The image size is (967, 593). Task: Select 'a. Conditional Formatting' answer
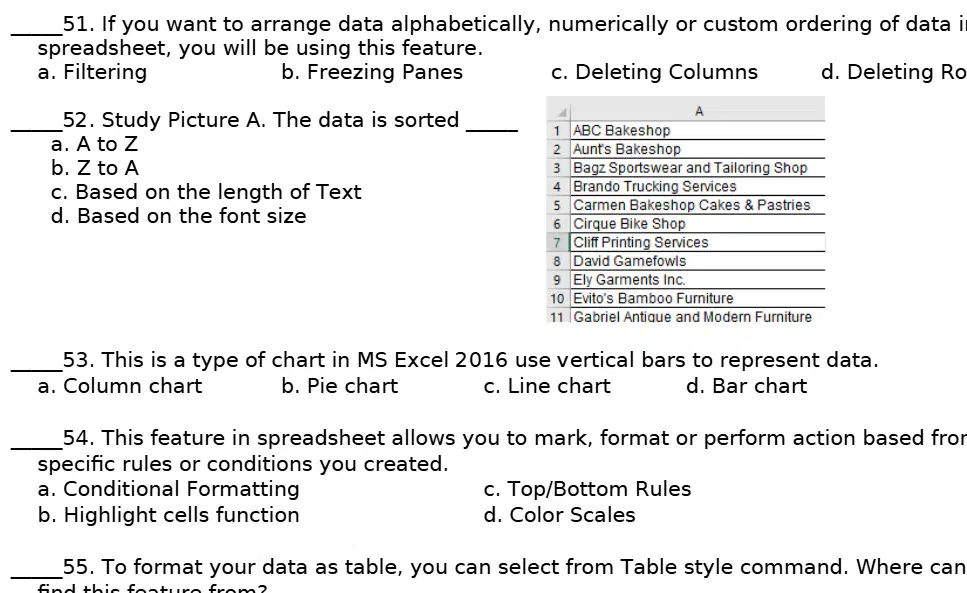click(168, 489)
